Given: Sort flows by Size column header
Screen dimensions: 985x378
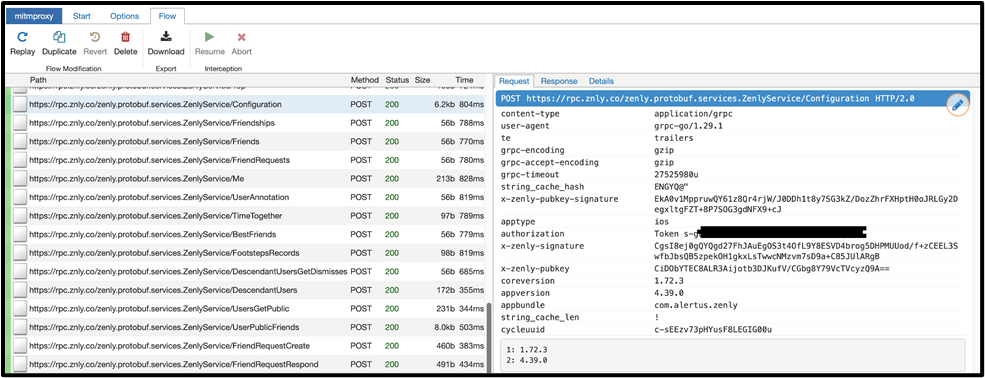Looking at the screenshot, I should (x=423, y=80).
